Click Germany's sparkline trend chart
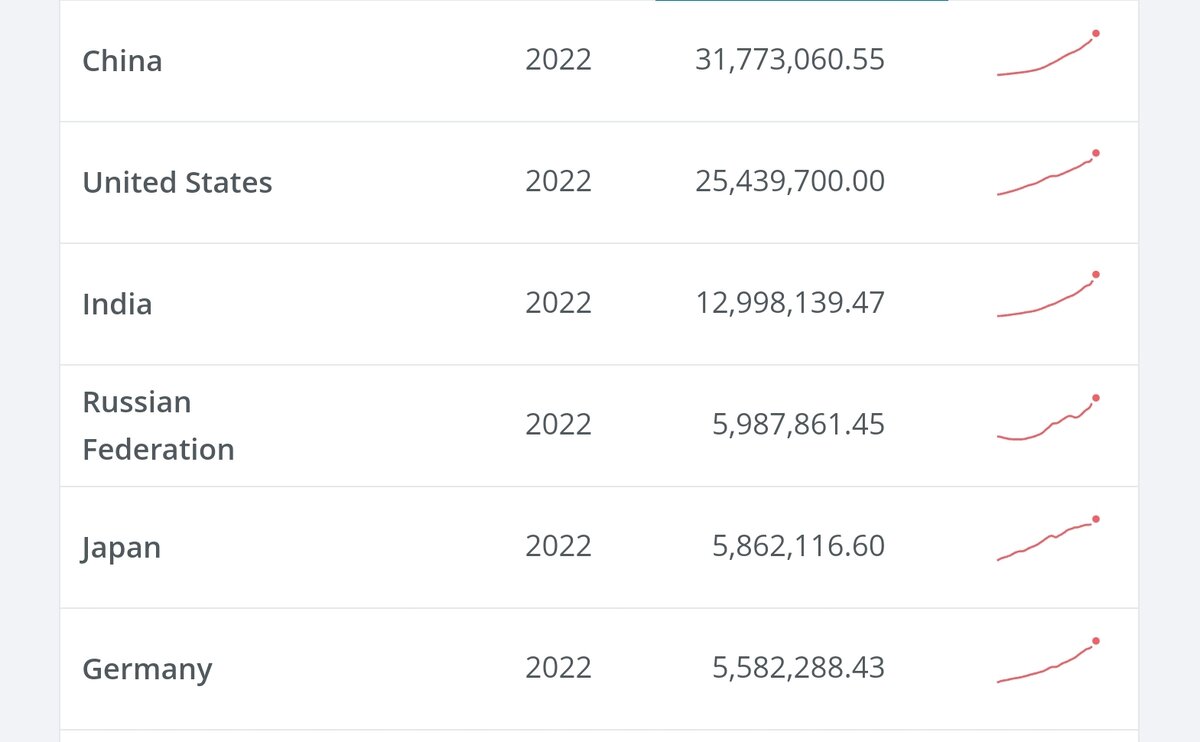 (x=1048, y=663)
